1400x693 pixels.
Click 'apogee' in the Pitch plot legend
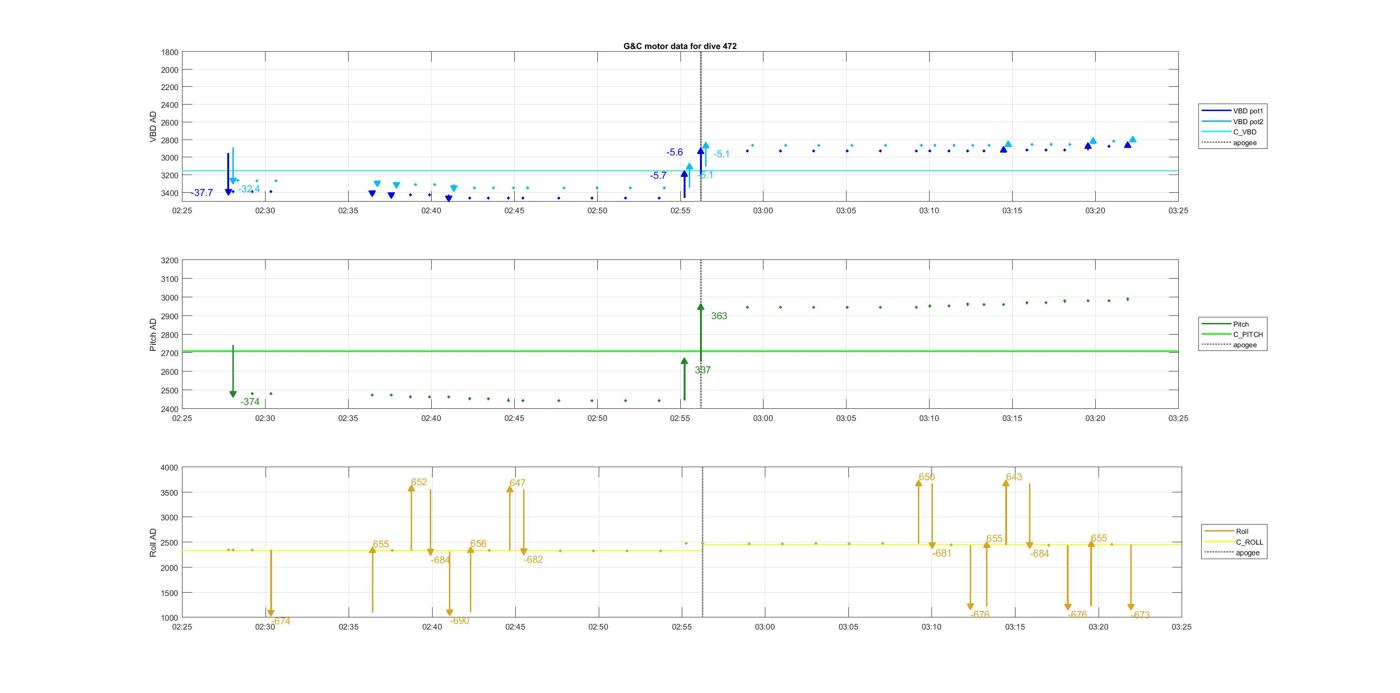[1230, 345]
